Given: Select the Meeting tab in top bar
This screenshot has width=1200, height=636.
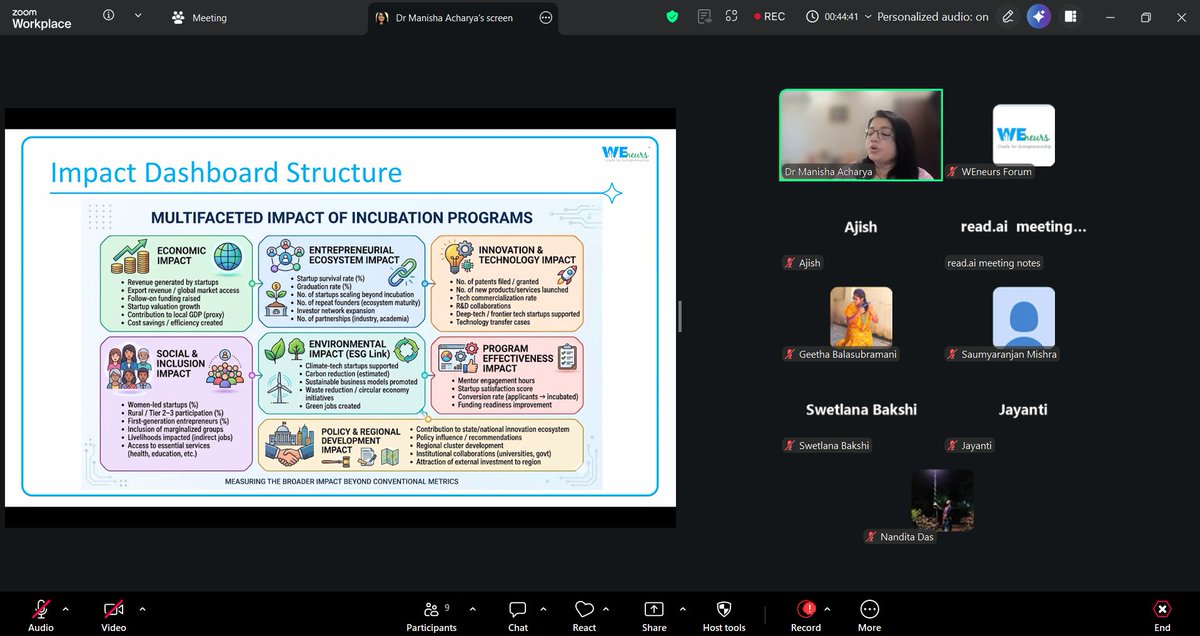Looking at the screenshot, I should 199,17.
